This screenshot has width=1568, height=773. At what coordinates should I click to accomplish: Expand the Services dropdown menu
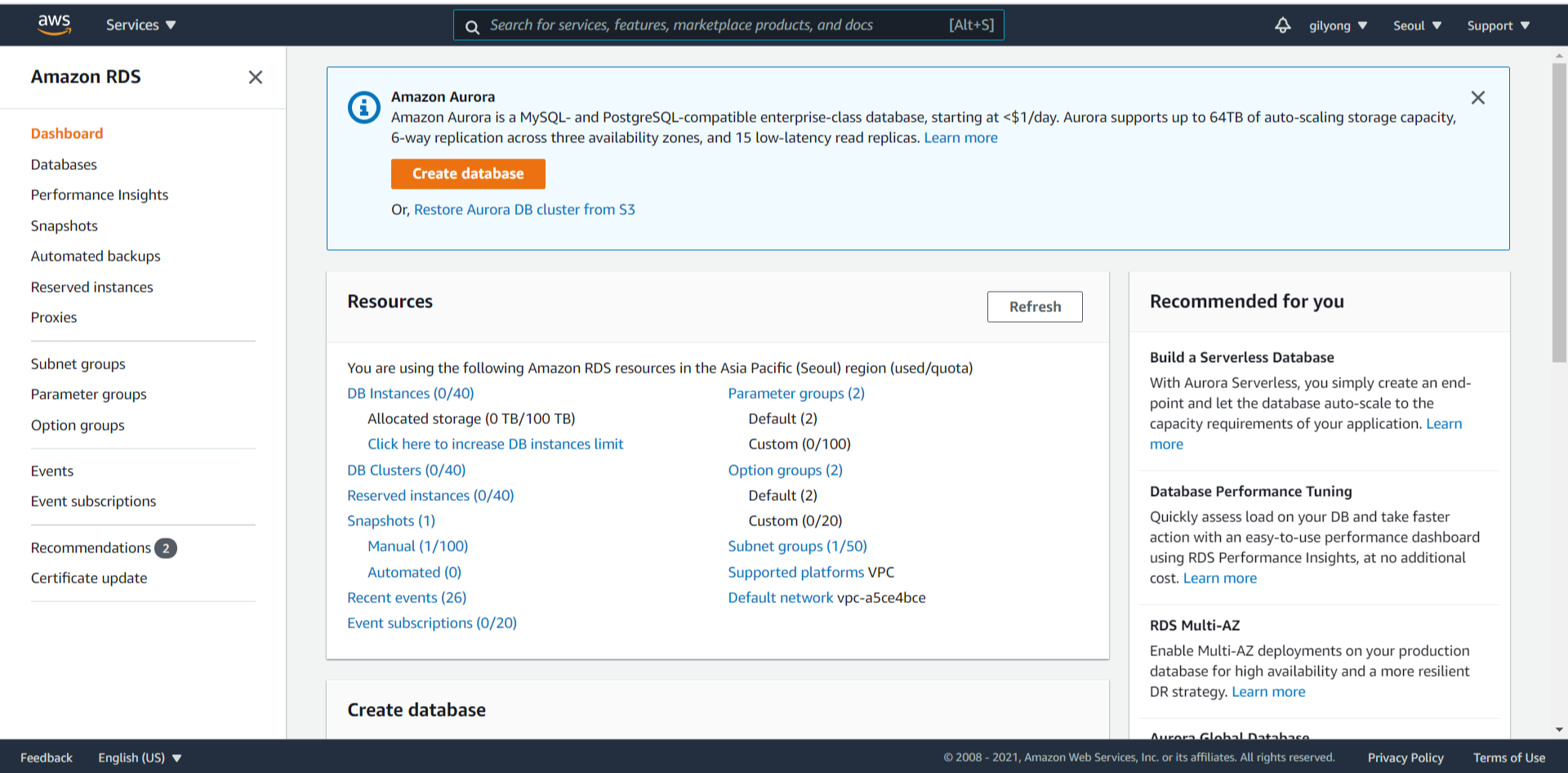(140, 25)
